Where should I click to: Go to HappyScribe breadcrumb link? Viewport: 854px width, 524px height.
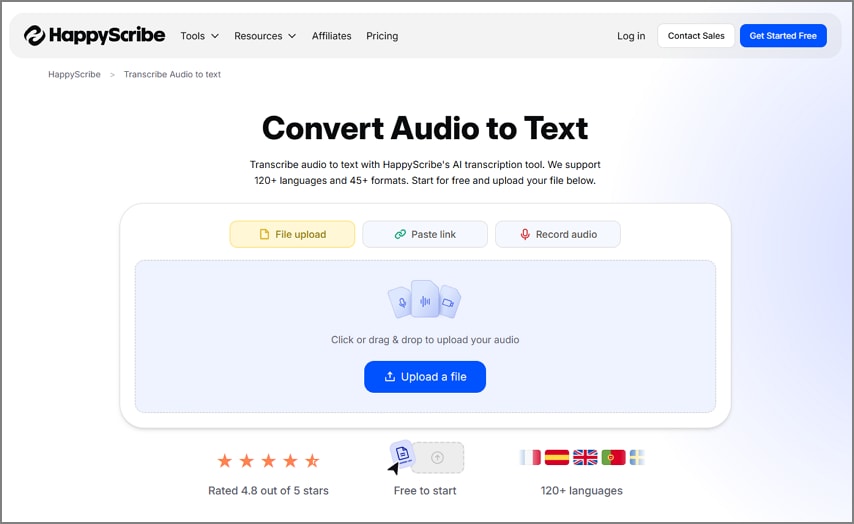click(74, 74)
